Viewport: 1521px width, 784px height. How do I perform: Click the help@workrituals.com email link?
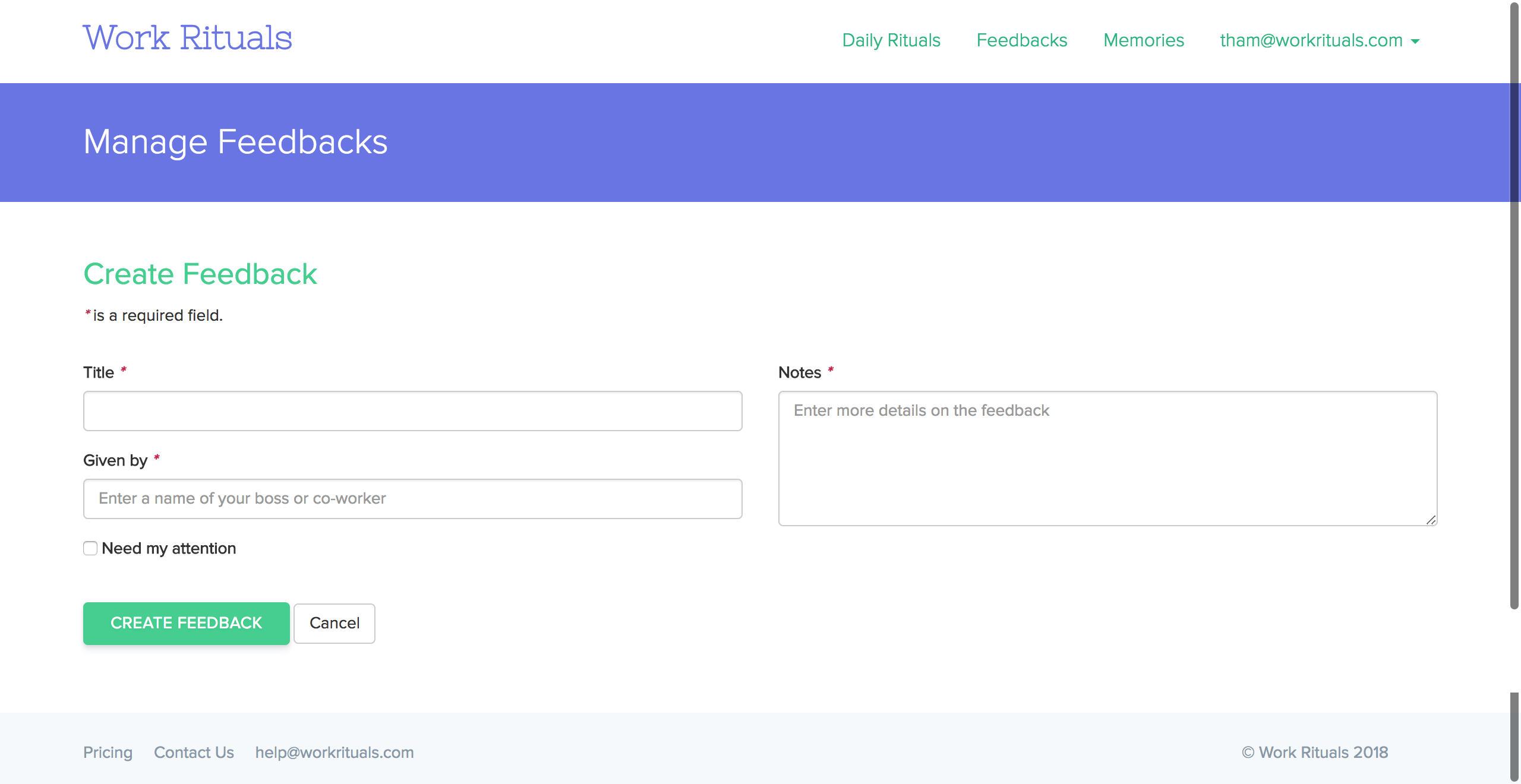tap(335, 753)
